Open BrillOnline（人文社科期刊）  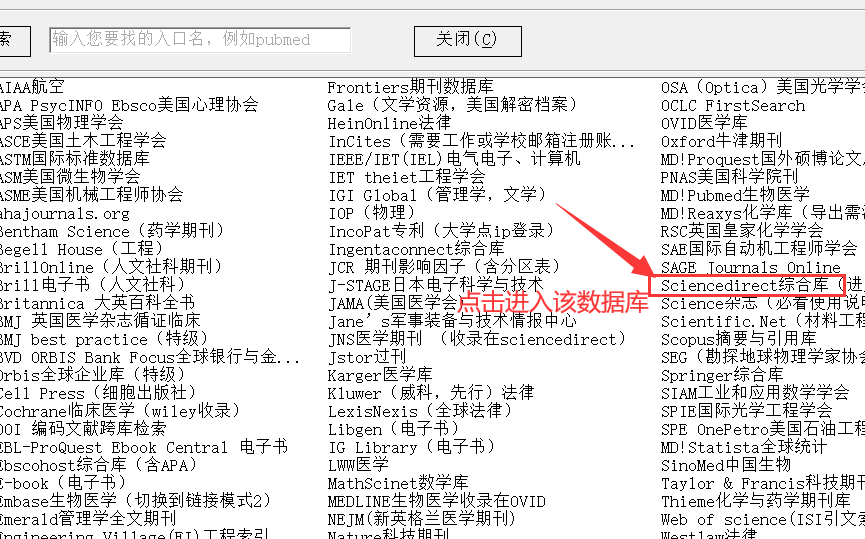click(x=111, y=267)
